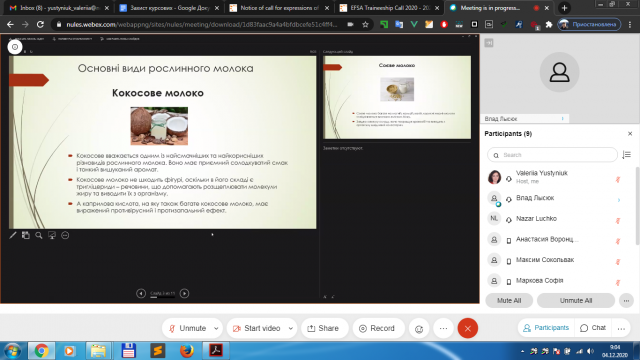Open panel options next to Chat
Viewport: 640px width, 360px height.
click(x=621, y=328)
